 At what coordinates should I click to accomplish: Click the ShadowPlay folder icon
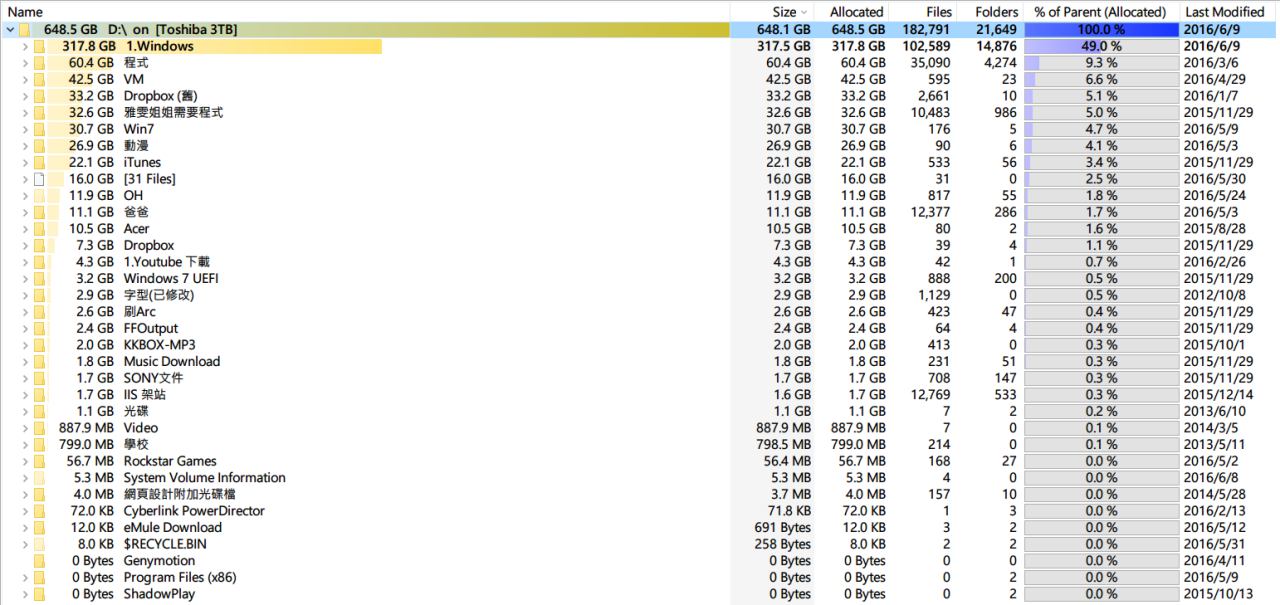click(38, 593)
